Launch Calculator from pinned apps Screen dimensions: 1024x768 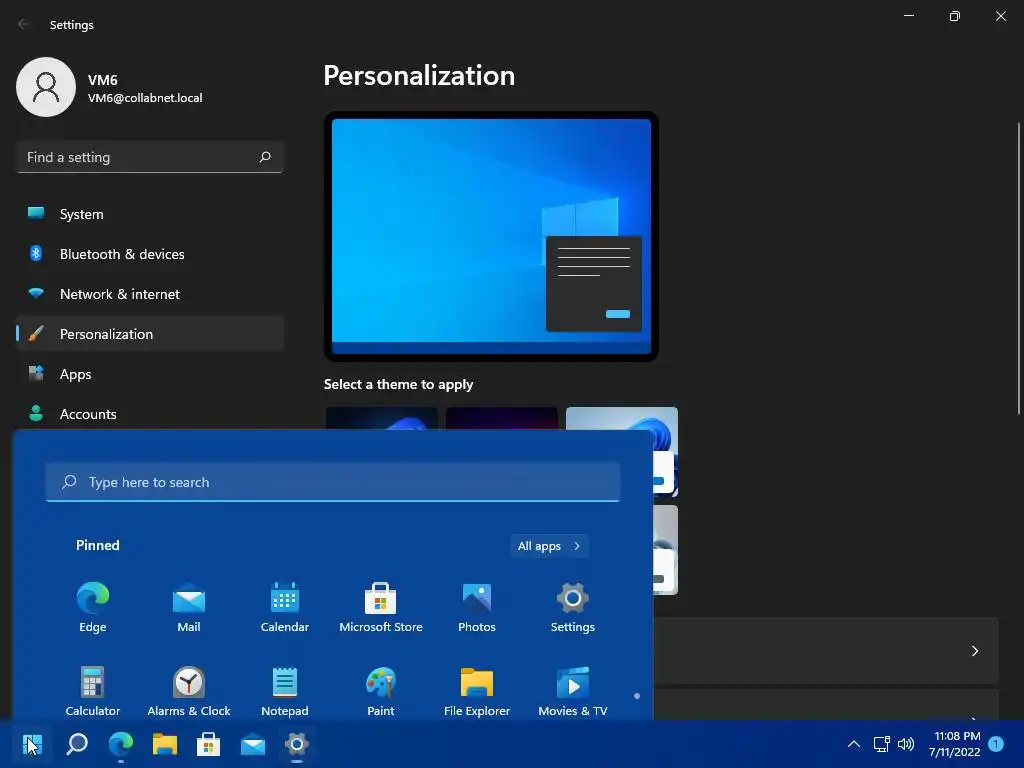(92, 692)
